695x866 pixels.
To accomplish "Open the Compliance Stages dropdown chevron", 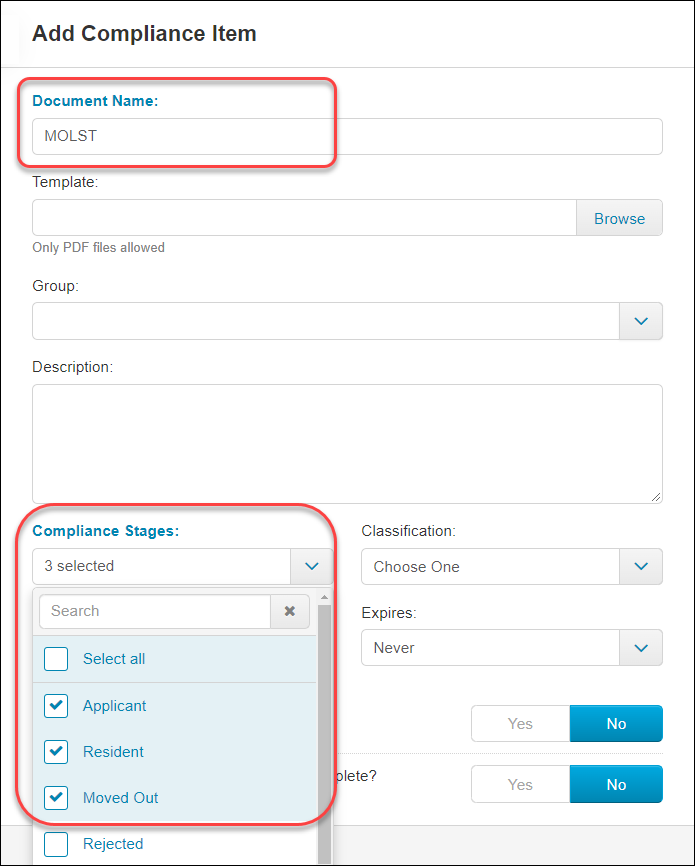I will [x=312, y=566].
